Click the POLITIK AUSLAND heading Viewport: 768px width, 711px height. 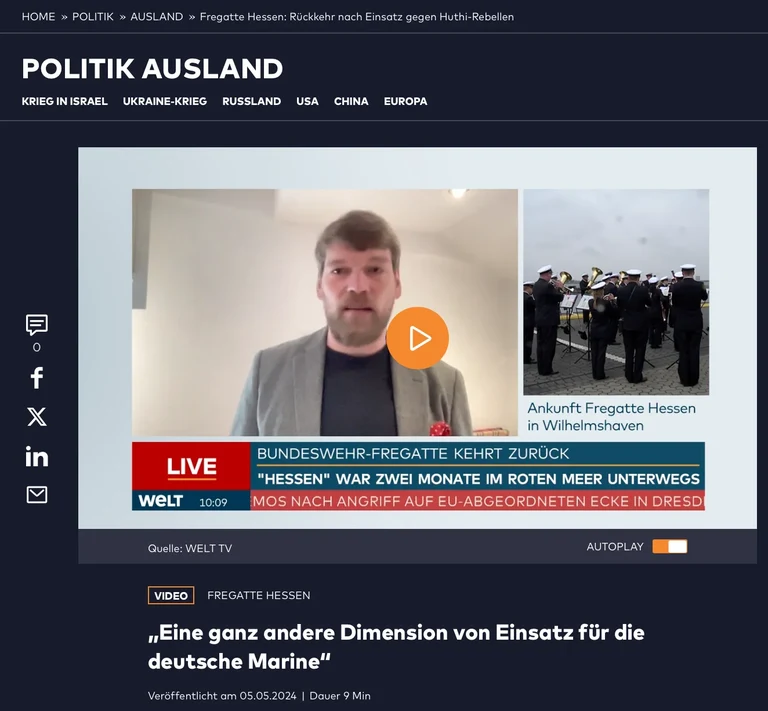click(152, 68)
